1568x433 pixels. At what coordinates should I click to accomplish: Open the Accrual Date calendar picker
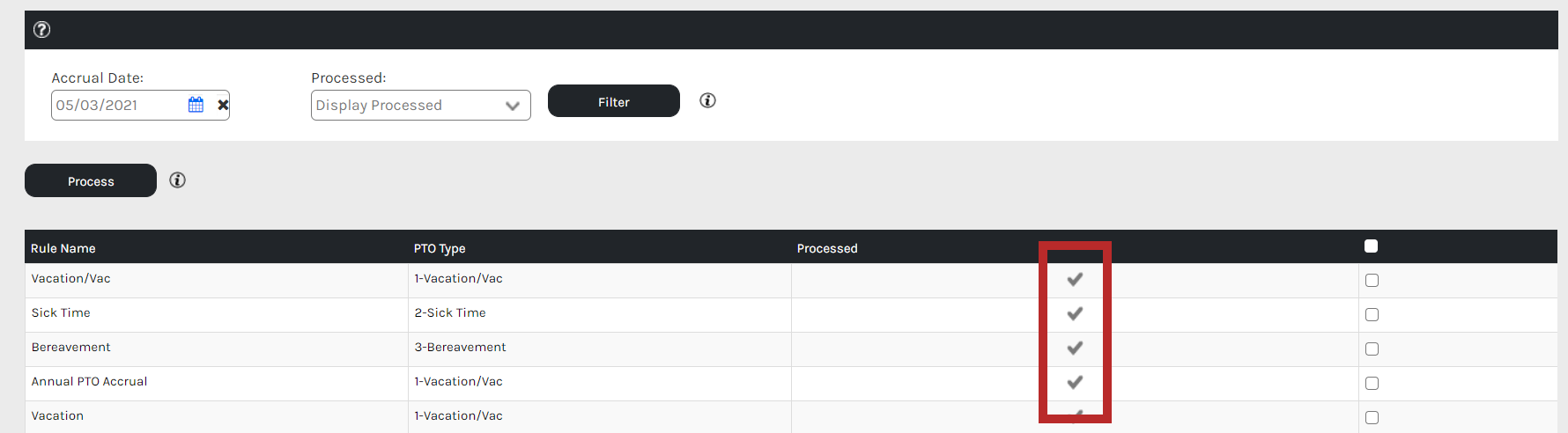click(196, 105)
